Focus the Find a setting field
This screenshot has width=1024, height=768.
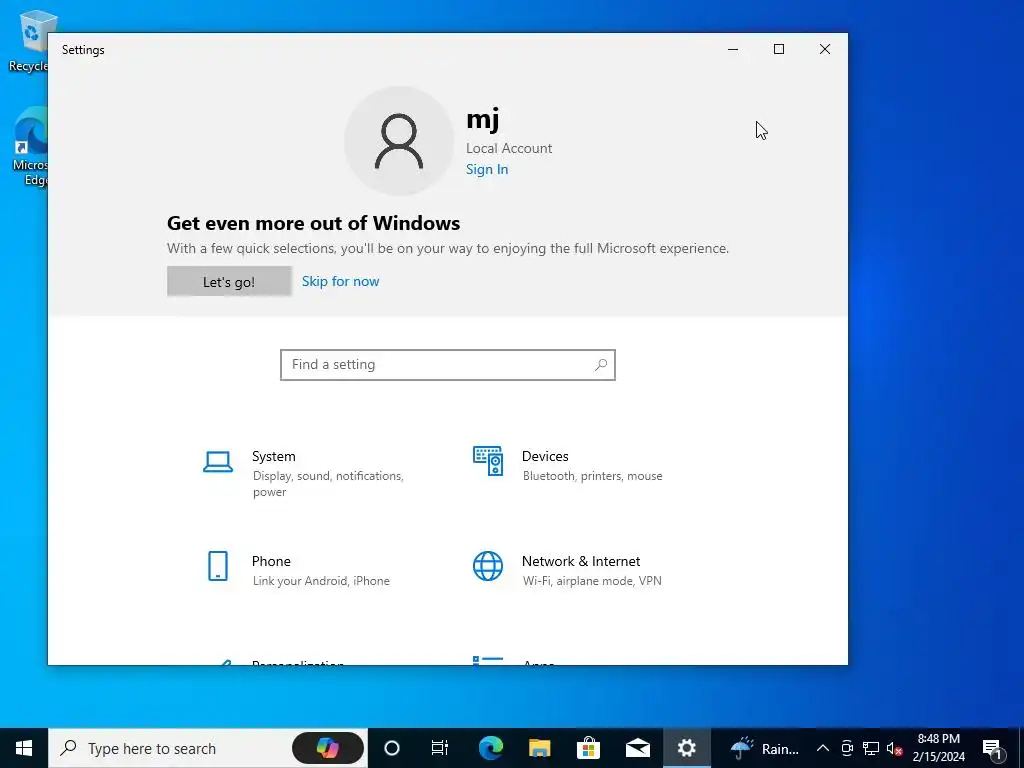point(448,364)
